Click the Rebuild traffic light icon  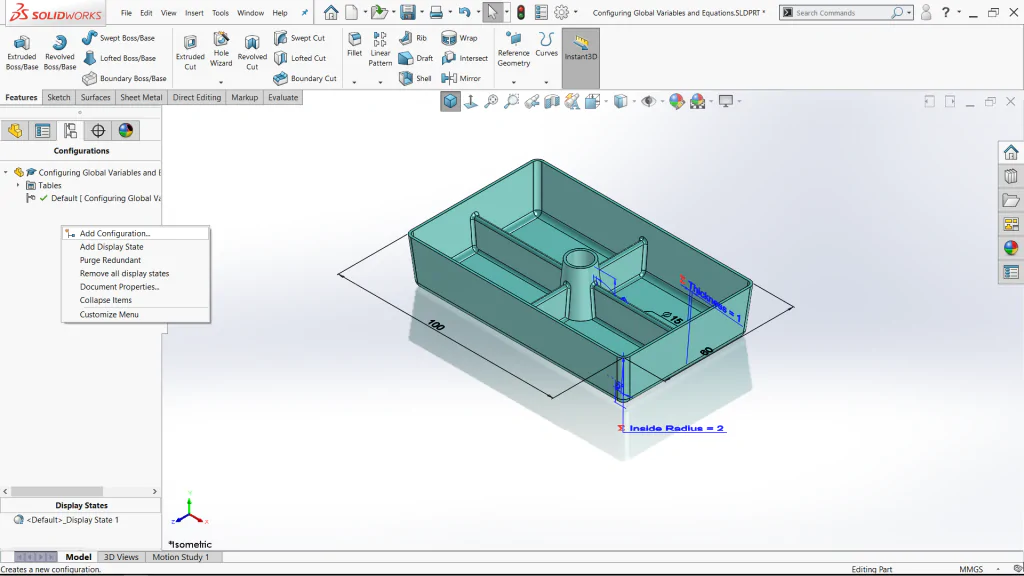520,12
